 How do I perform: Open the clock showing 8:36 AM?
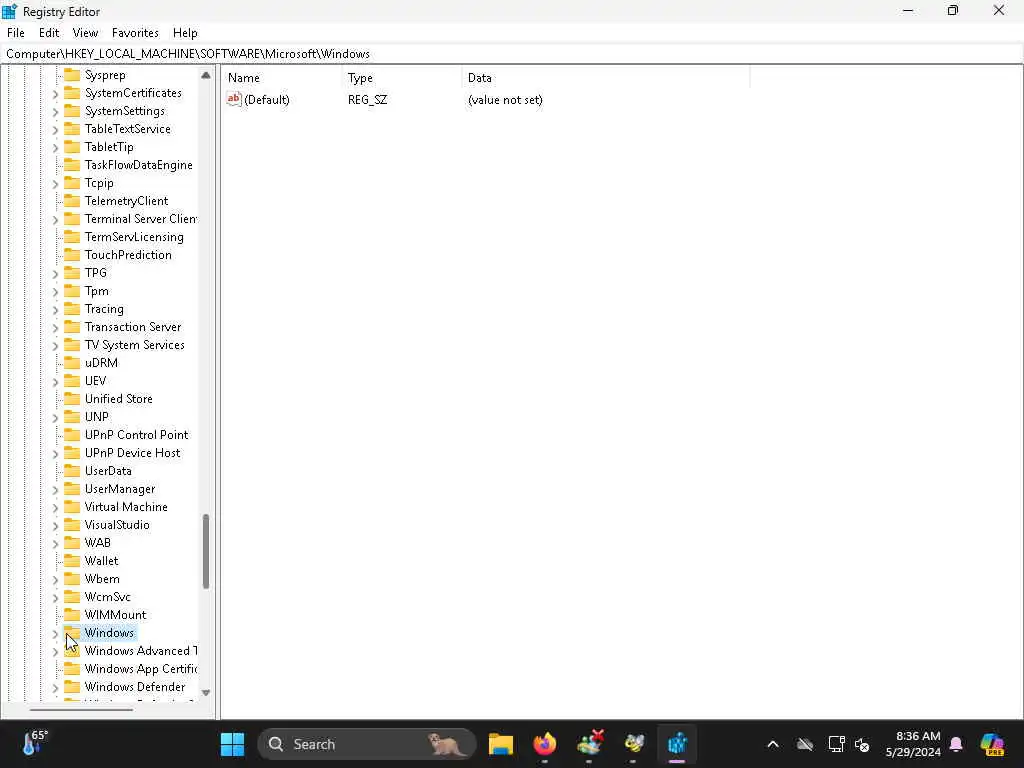(x=913, y=744)
